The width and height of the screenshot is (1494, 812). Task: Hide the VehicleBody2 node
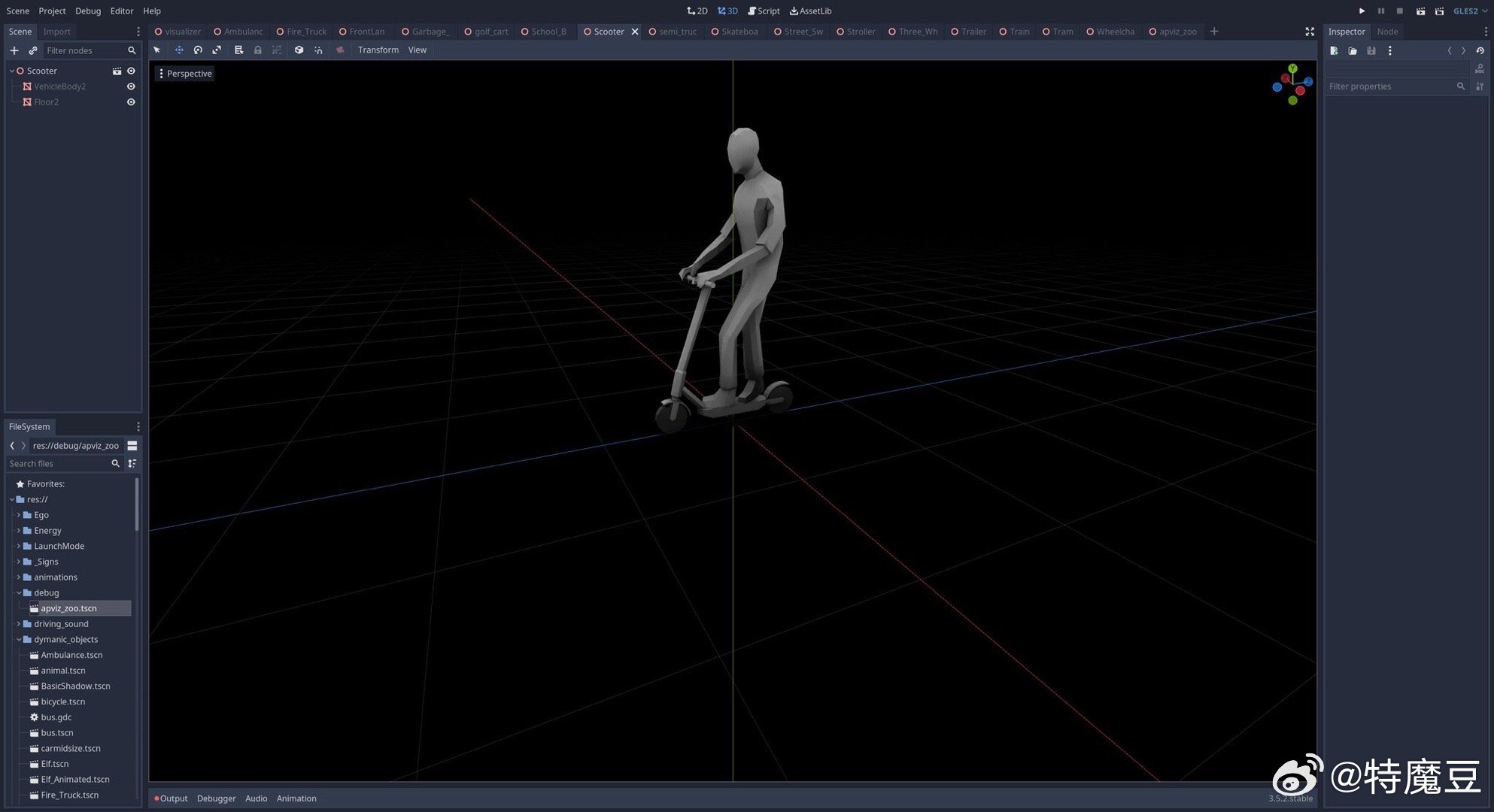coord(131,86)
